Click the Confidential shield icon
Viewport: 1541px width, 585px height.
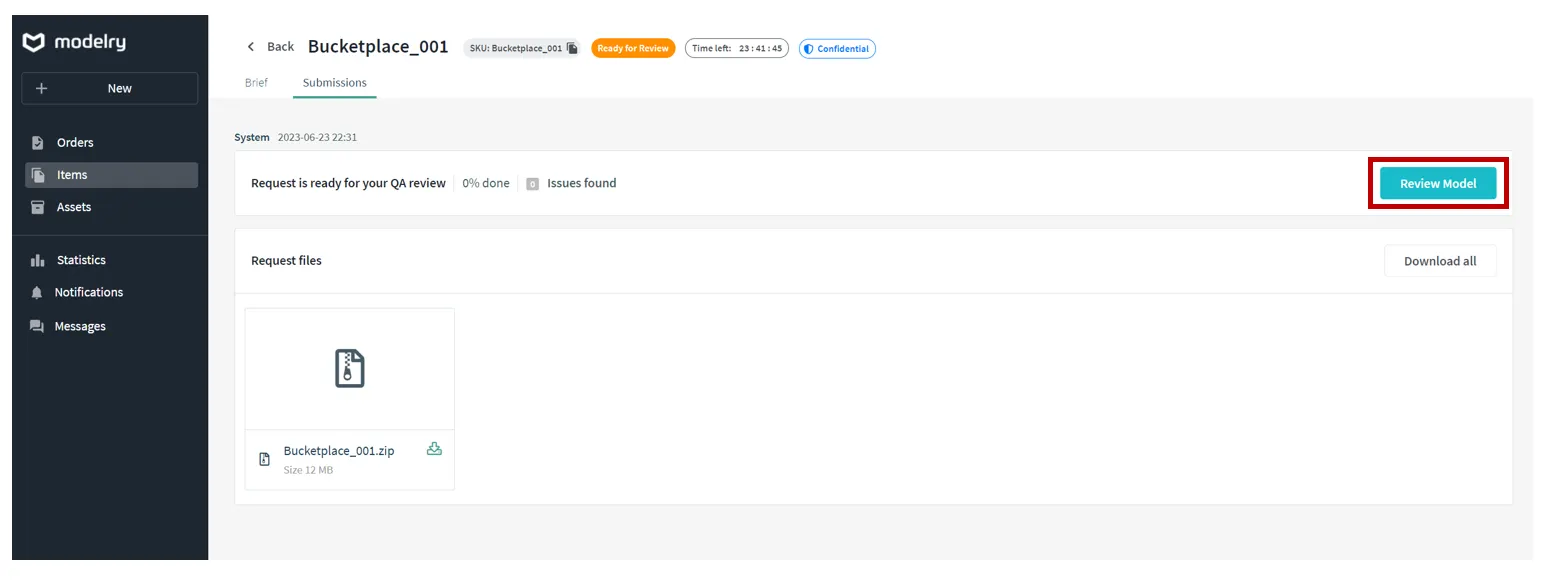(x=809, y=49)
